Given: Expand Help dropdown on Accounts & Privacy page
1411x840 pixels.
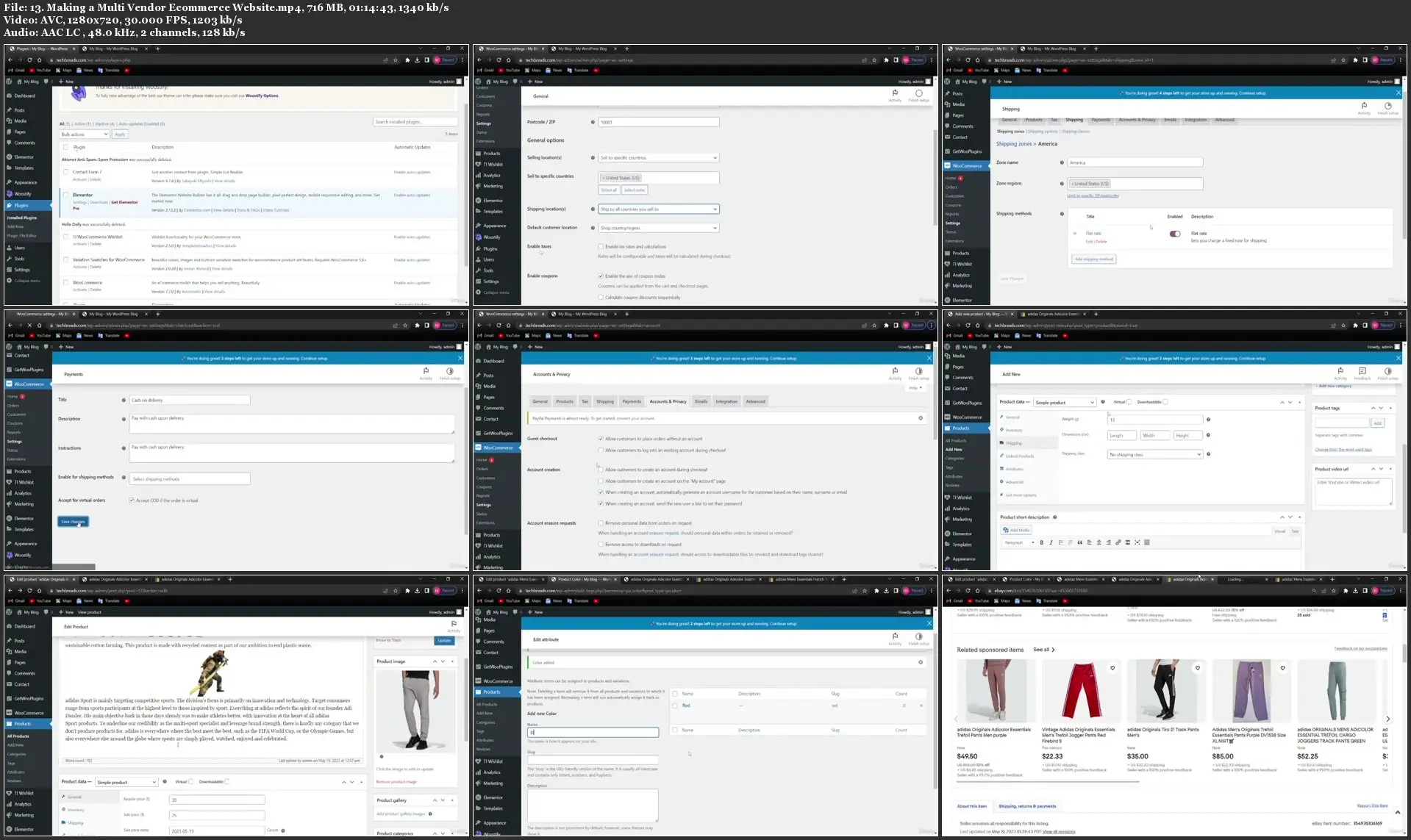Looking at the screenshot, I should click(x=915, y=387).
